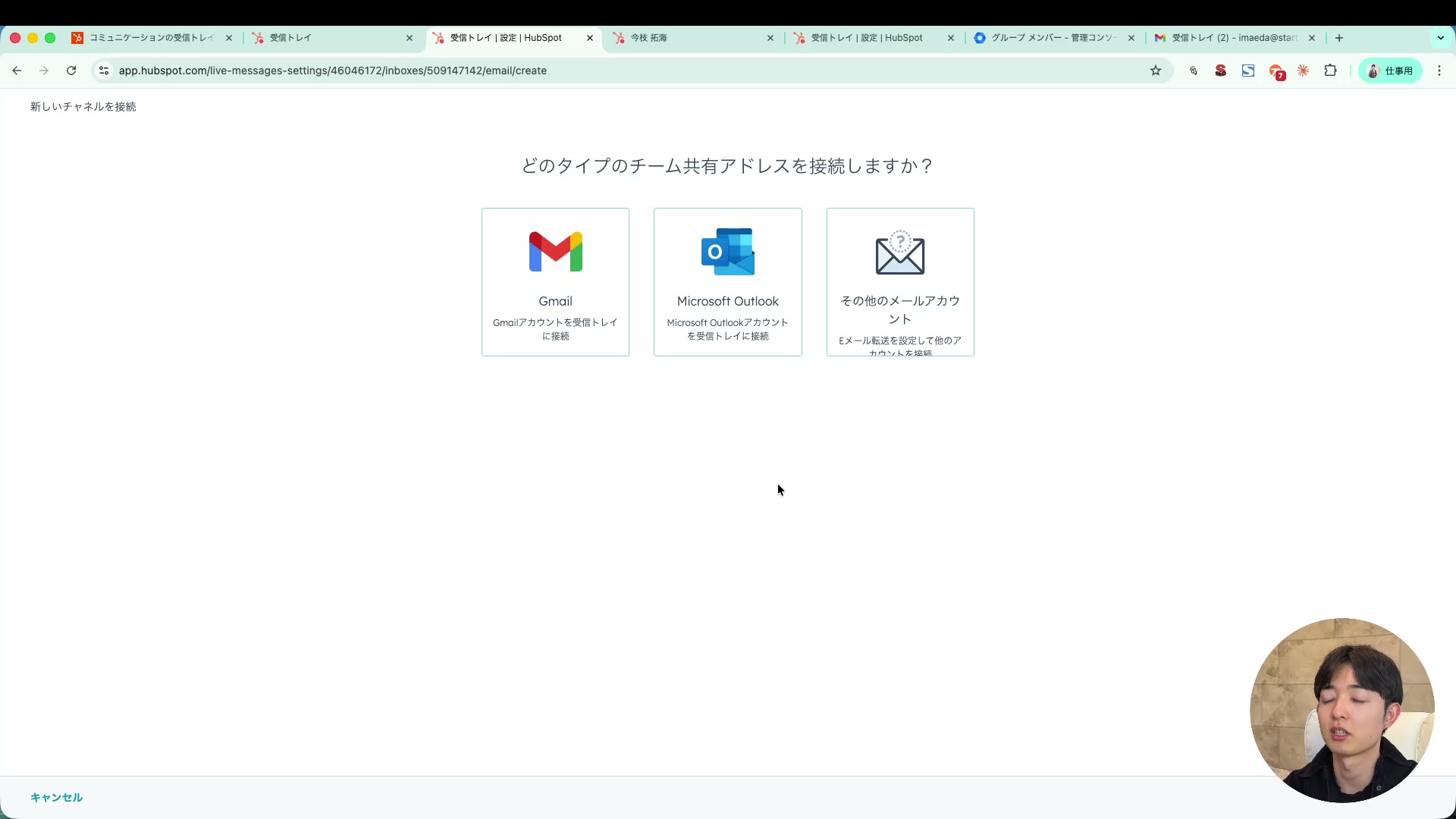Open a new tab with plus button
The height and width of the screenshot is (819, 1456).
[x=1339, y=38]
